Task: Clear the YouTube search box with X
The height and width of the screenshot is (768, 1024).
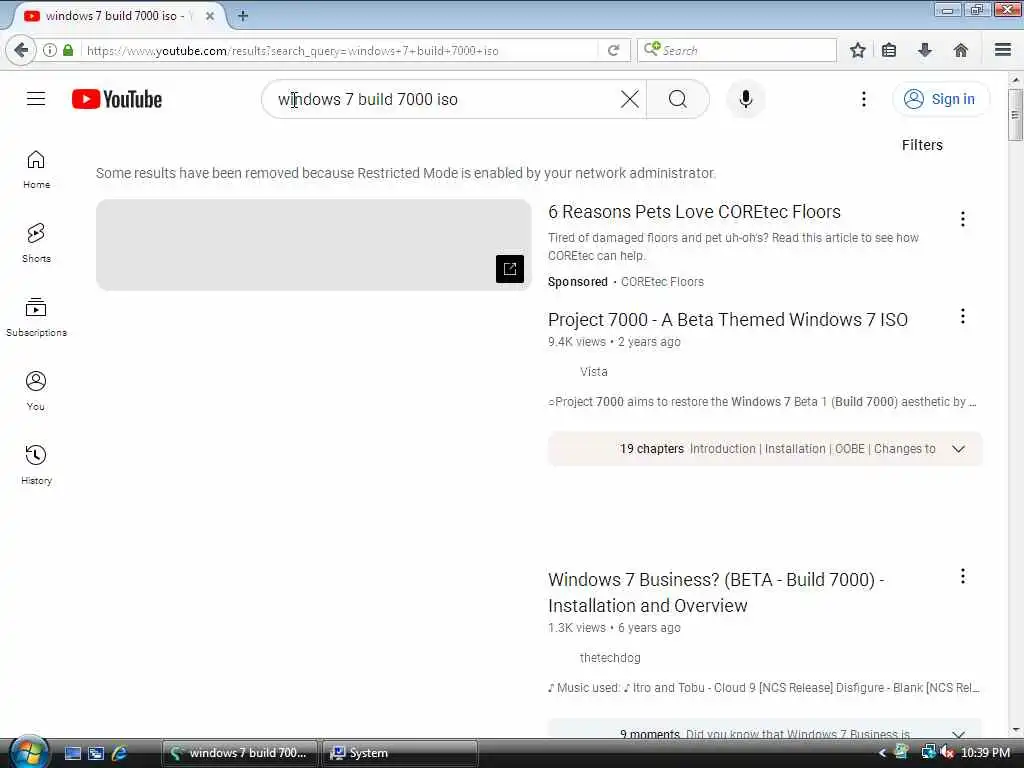Action: tap(630, 99)
